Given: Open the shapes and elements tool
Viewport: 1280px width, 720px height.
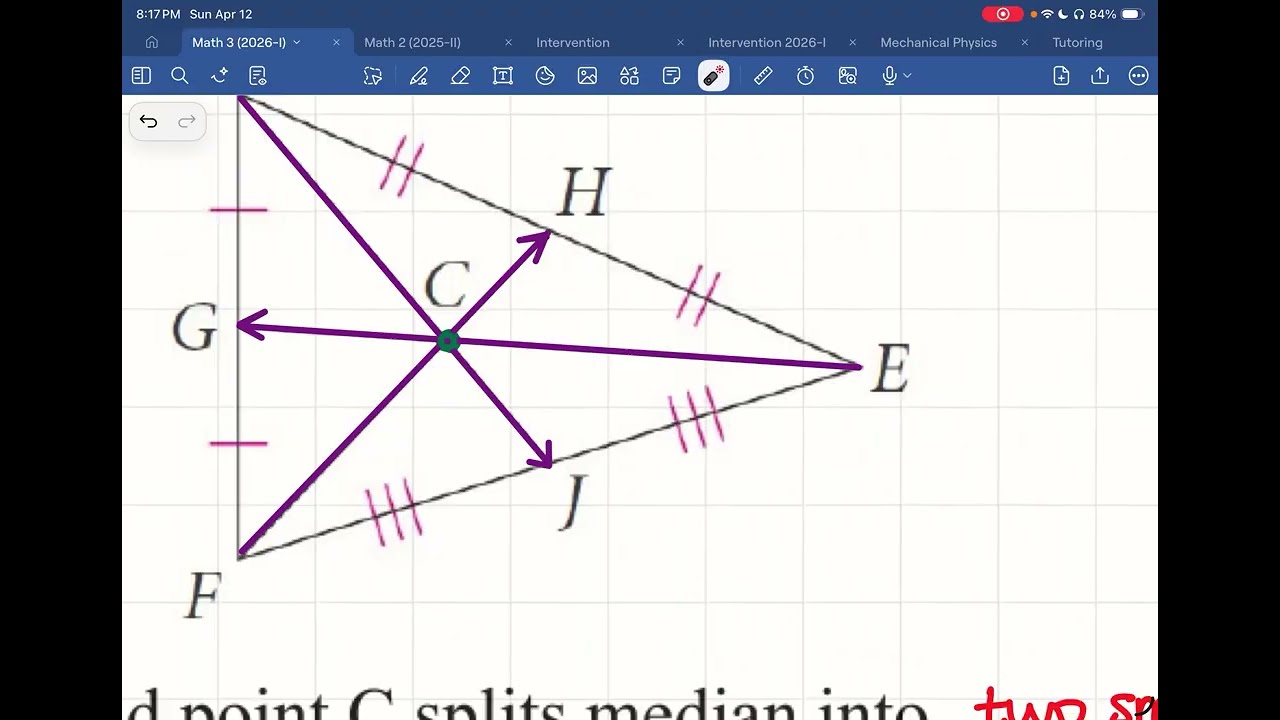Looking at the screenshot, I should [x=629, y=76].
